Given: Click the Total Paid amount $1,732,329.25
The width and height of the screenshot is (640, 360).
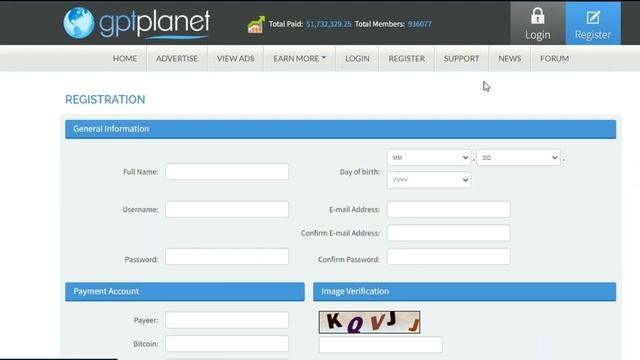Looking at the screenshot, I should [329, 24].
